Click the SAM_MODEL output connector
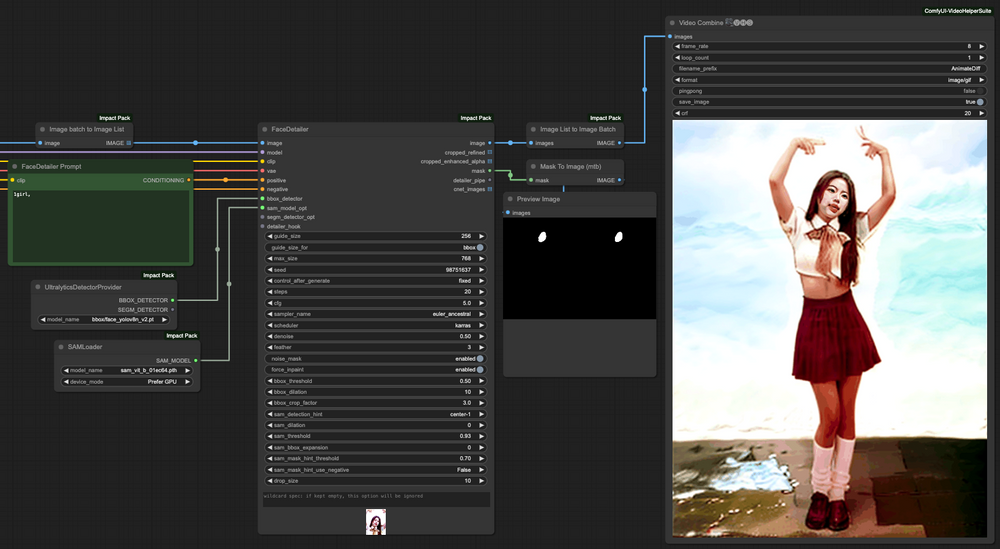Image resolution: width=1000 pixels, height=549 pixels. [x=195, y=360]
